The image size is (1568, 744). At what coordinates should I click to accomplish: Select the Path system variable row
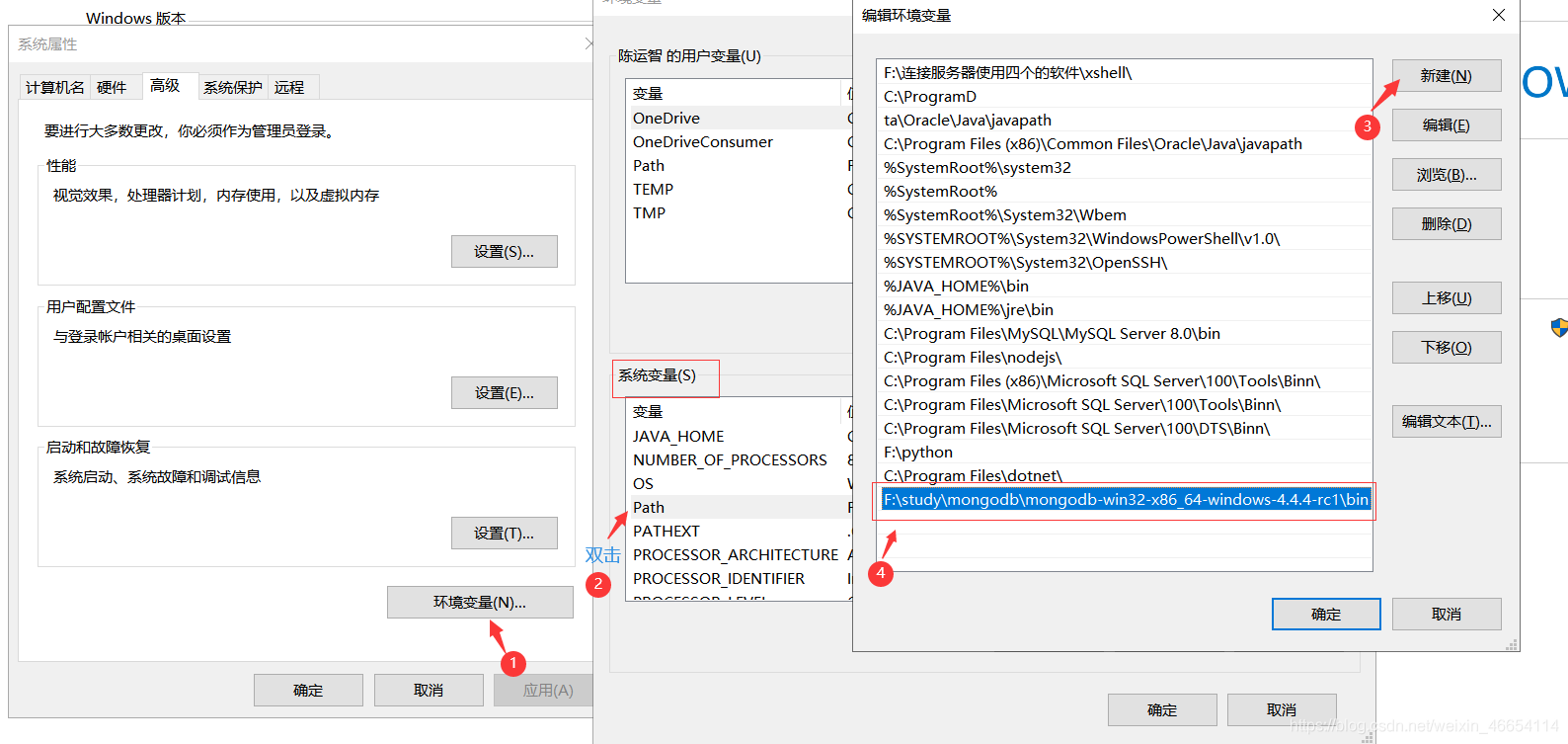[739, 508]
